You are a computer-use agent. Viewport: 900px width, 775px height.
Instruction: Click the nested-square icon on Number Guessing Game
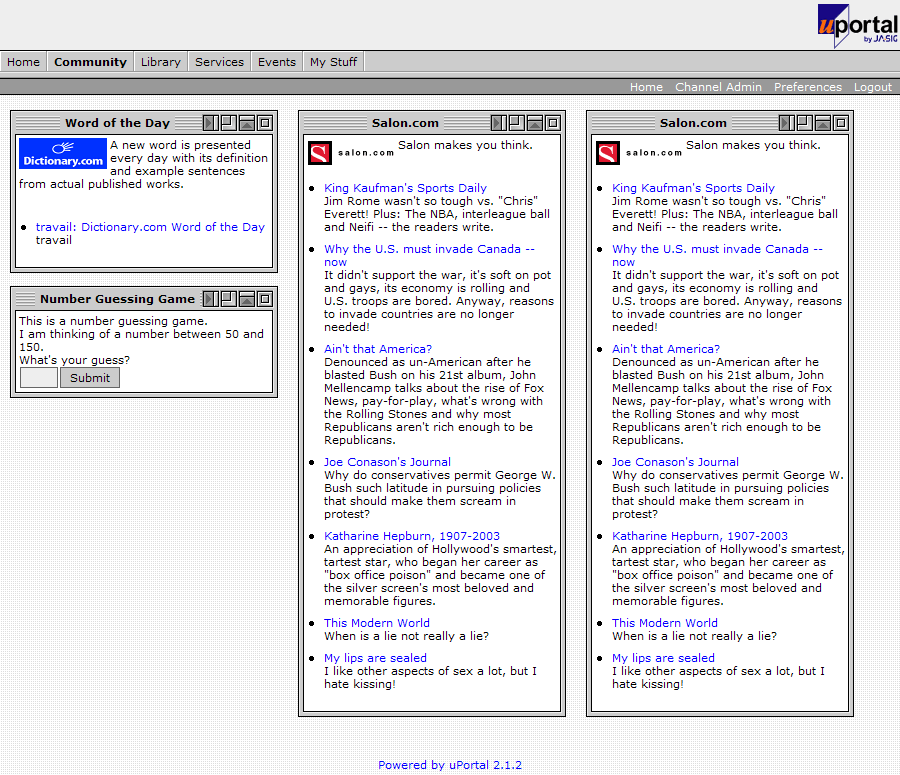pyautogui.click(x=265, y=299)
